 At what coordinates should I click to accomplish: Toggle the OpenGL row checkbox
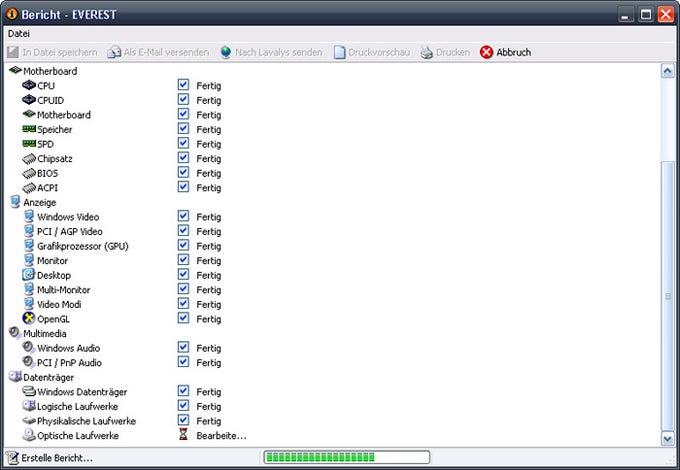pos(183,318)
